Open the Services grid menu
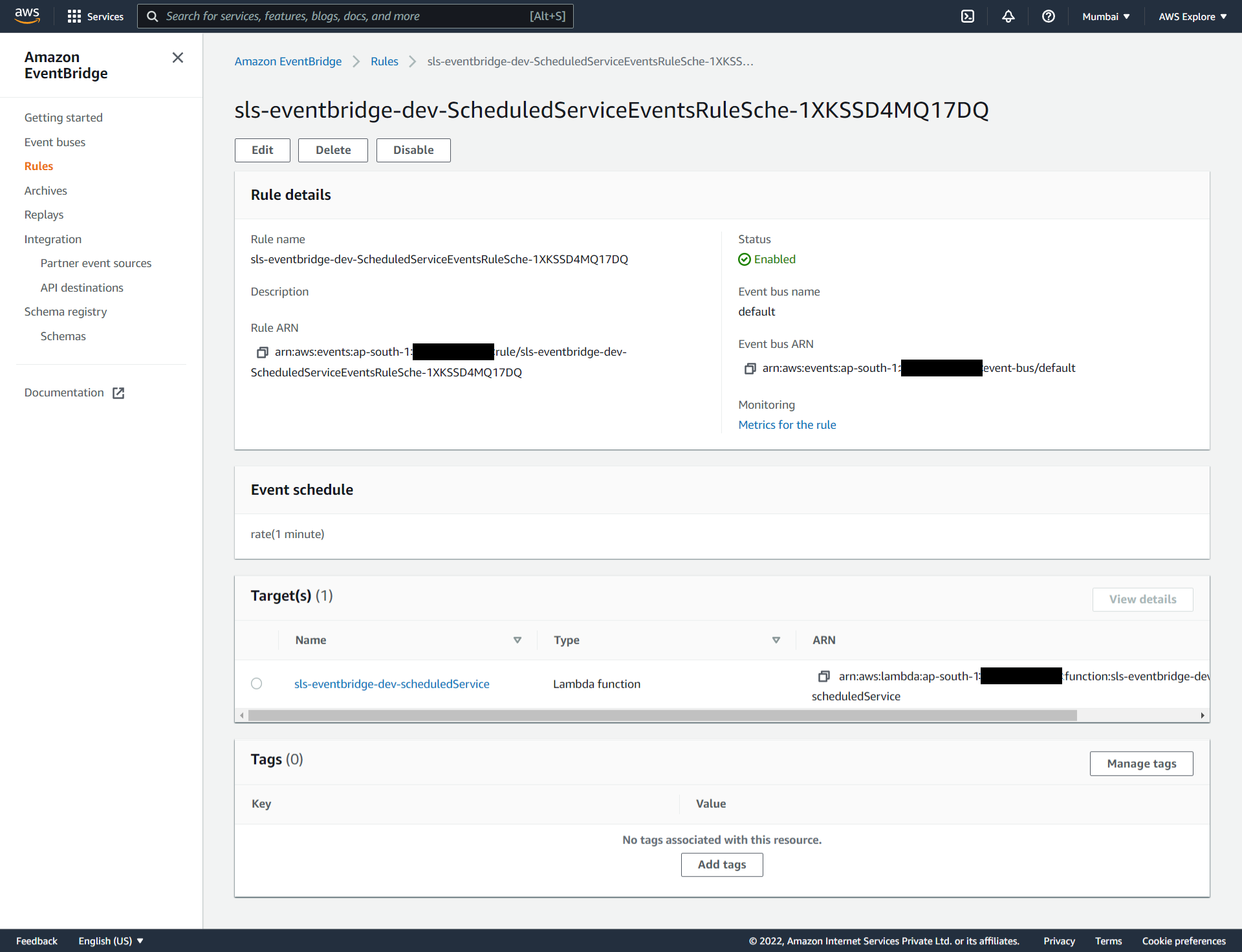 point(95,16)
